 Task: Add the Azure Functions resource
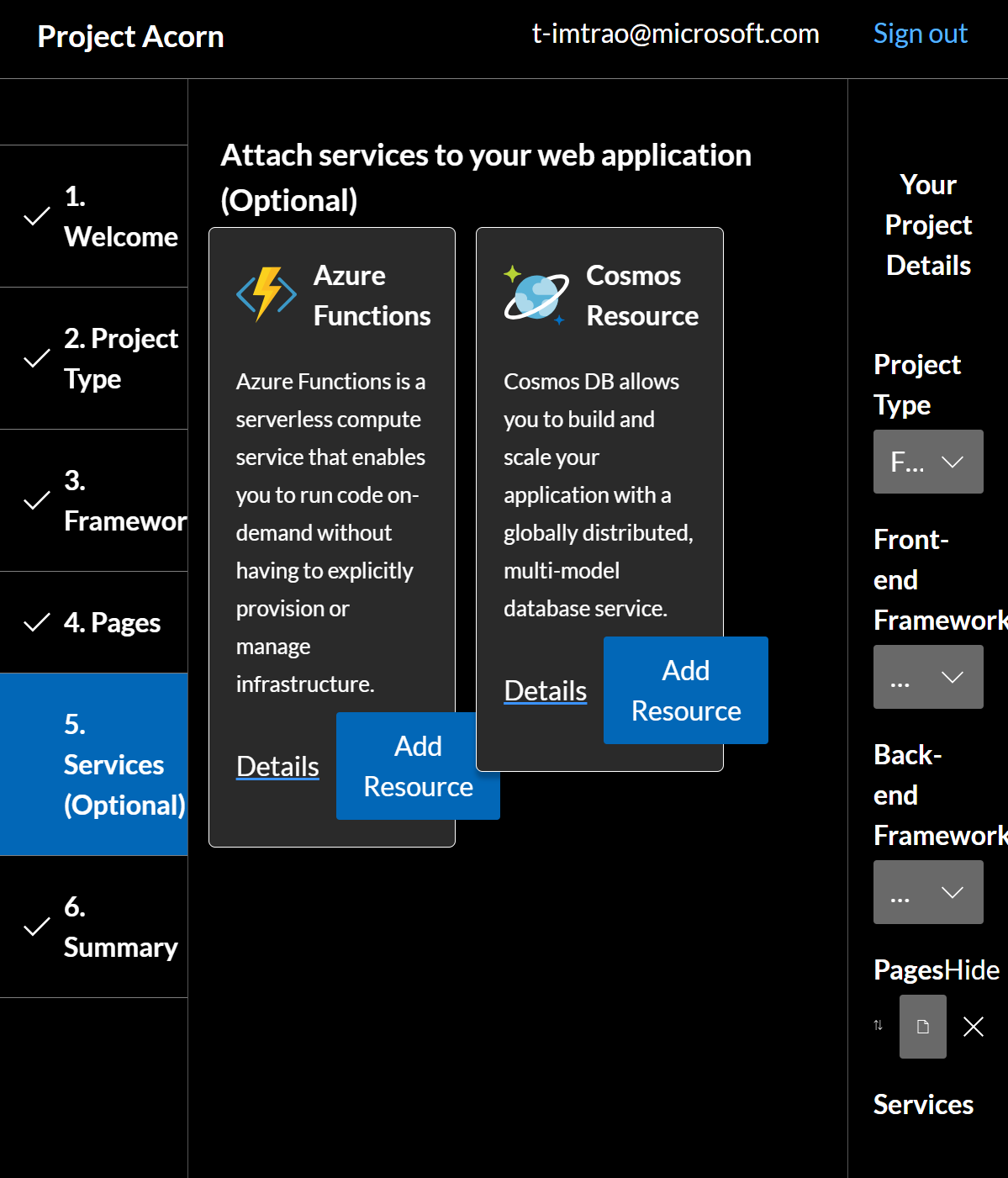pos(418,766)
